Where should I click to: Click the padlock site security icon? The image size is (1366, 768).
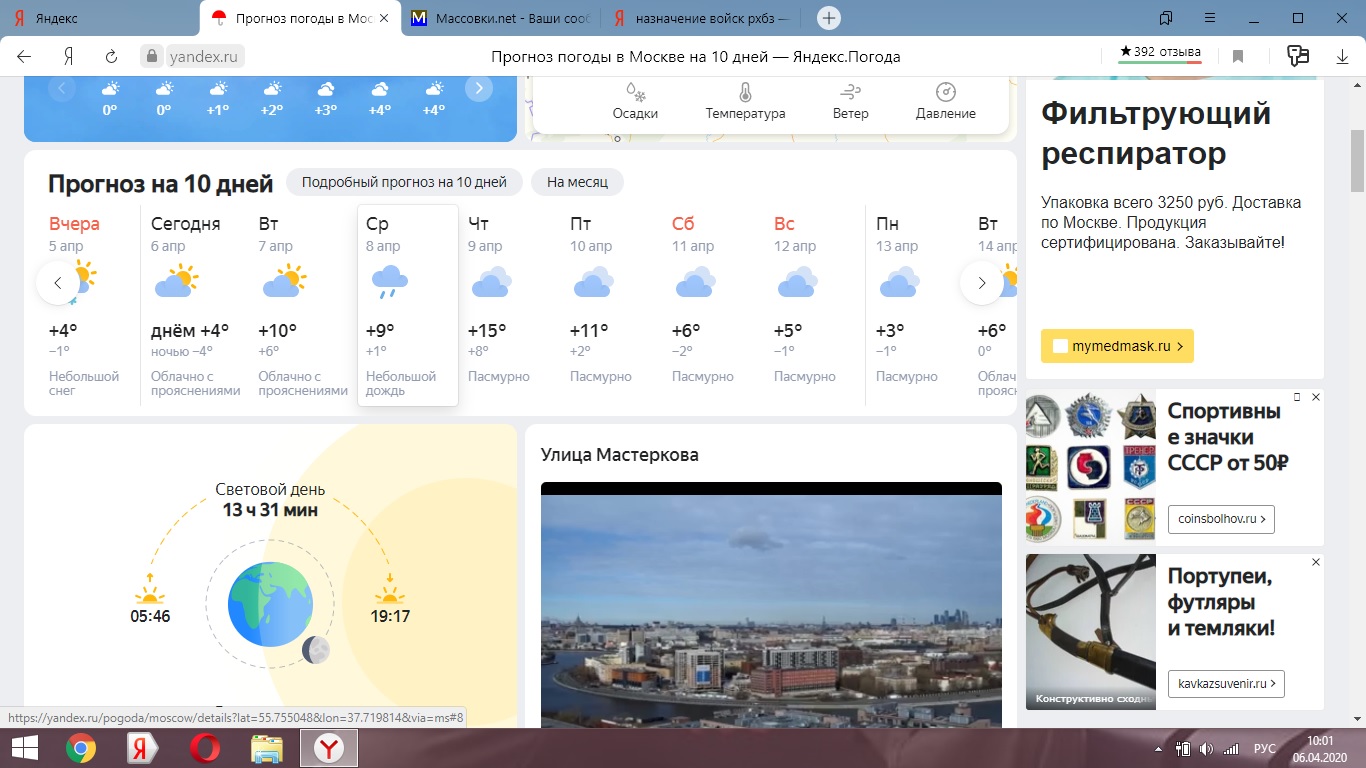151,57
